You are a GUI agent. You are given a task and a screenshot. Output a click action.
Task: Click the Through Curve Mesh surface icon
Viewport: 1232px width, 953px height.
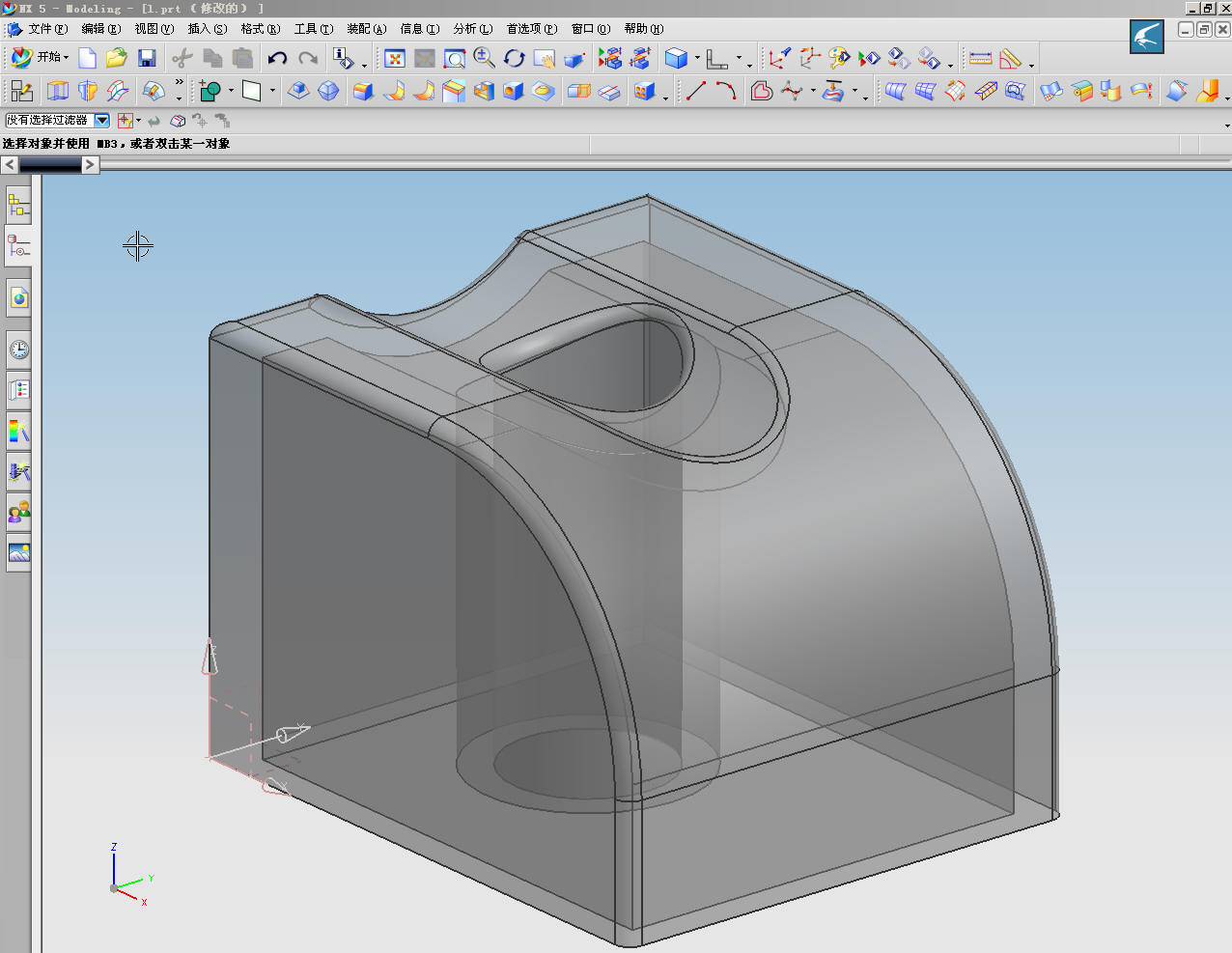(925, 91)
